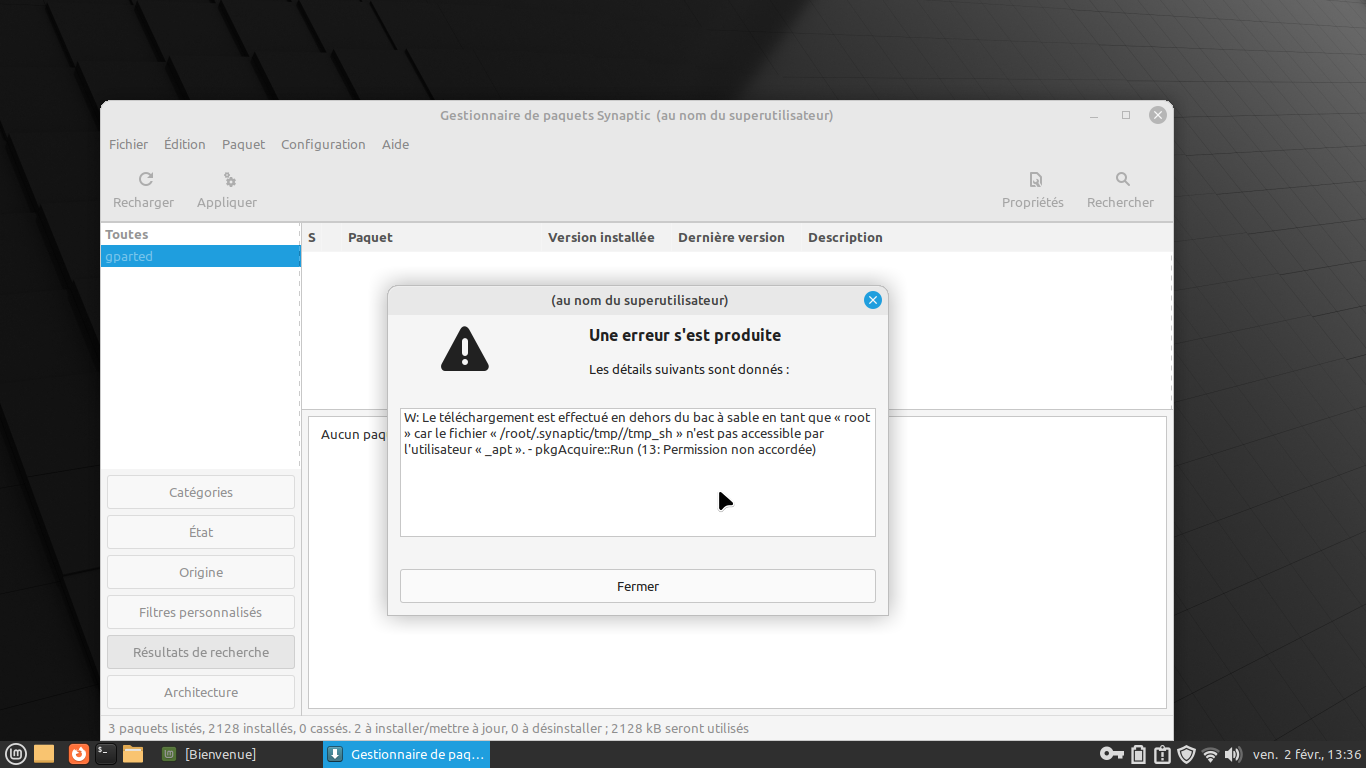Sort by the S status column header
Image resolution: width=1366 pixels, height=768 pixels.
[x=312, y=237]
